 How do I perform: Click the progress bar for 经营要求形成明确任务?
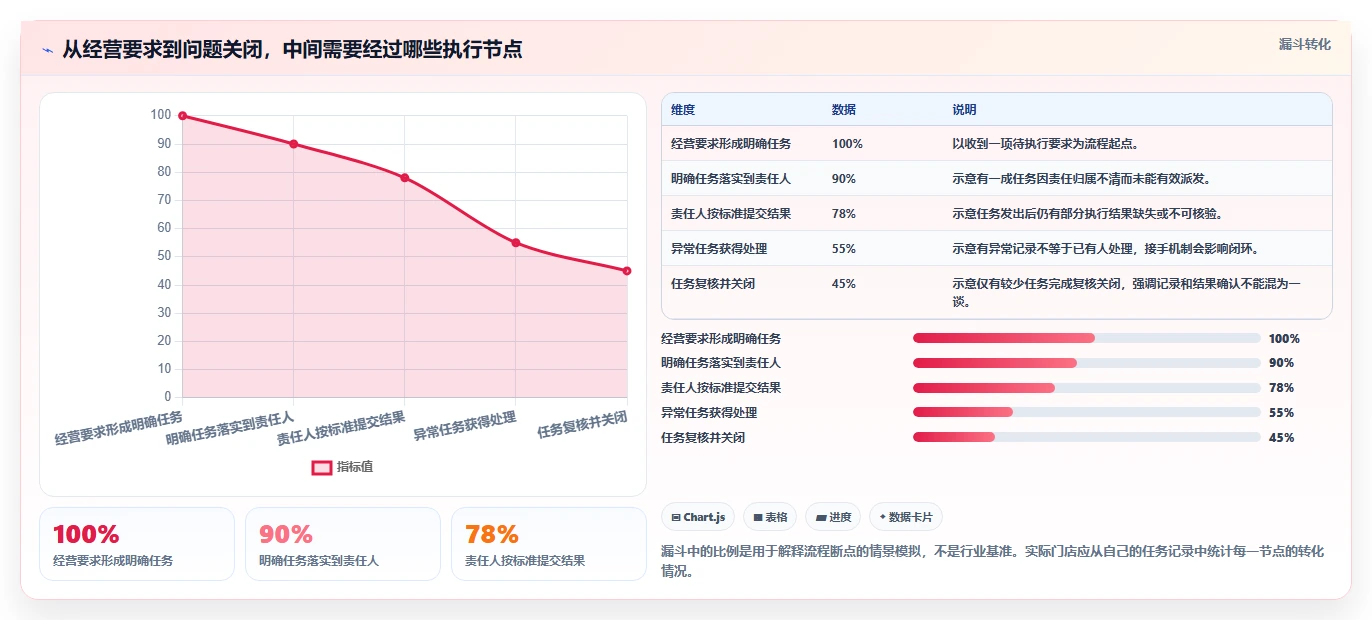click(1087, 338)
